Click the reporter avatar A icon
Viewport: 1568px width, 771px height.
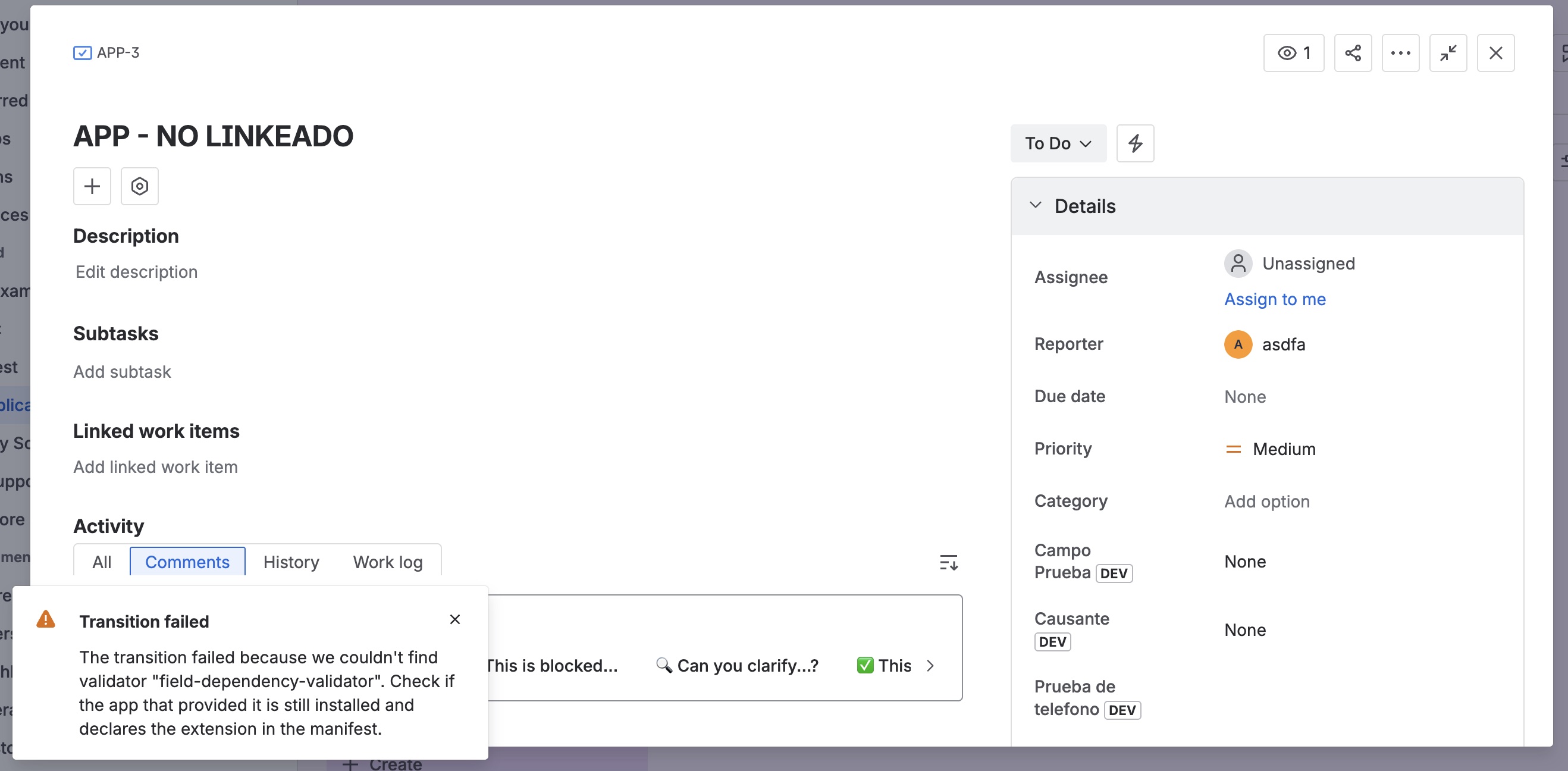[1237, 344]
